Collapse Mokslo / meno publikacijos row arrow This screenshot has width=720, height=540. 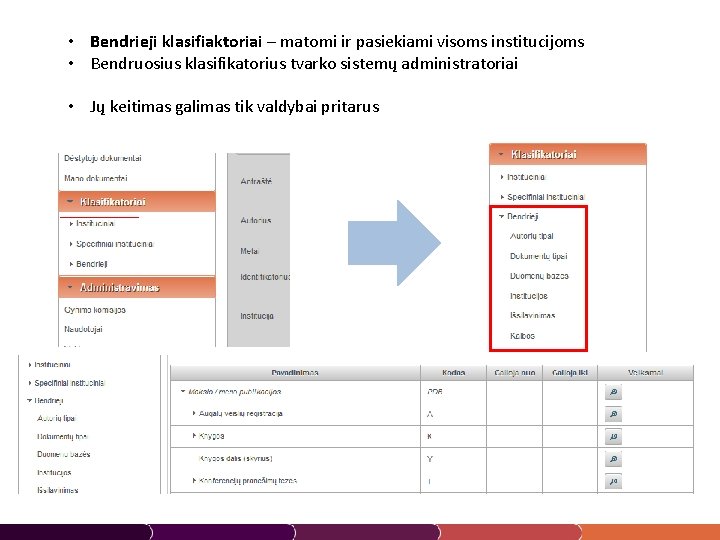coord(183,392)
